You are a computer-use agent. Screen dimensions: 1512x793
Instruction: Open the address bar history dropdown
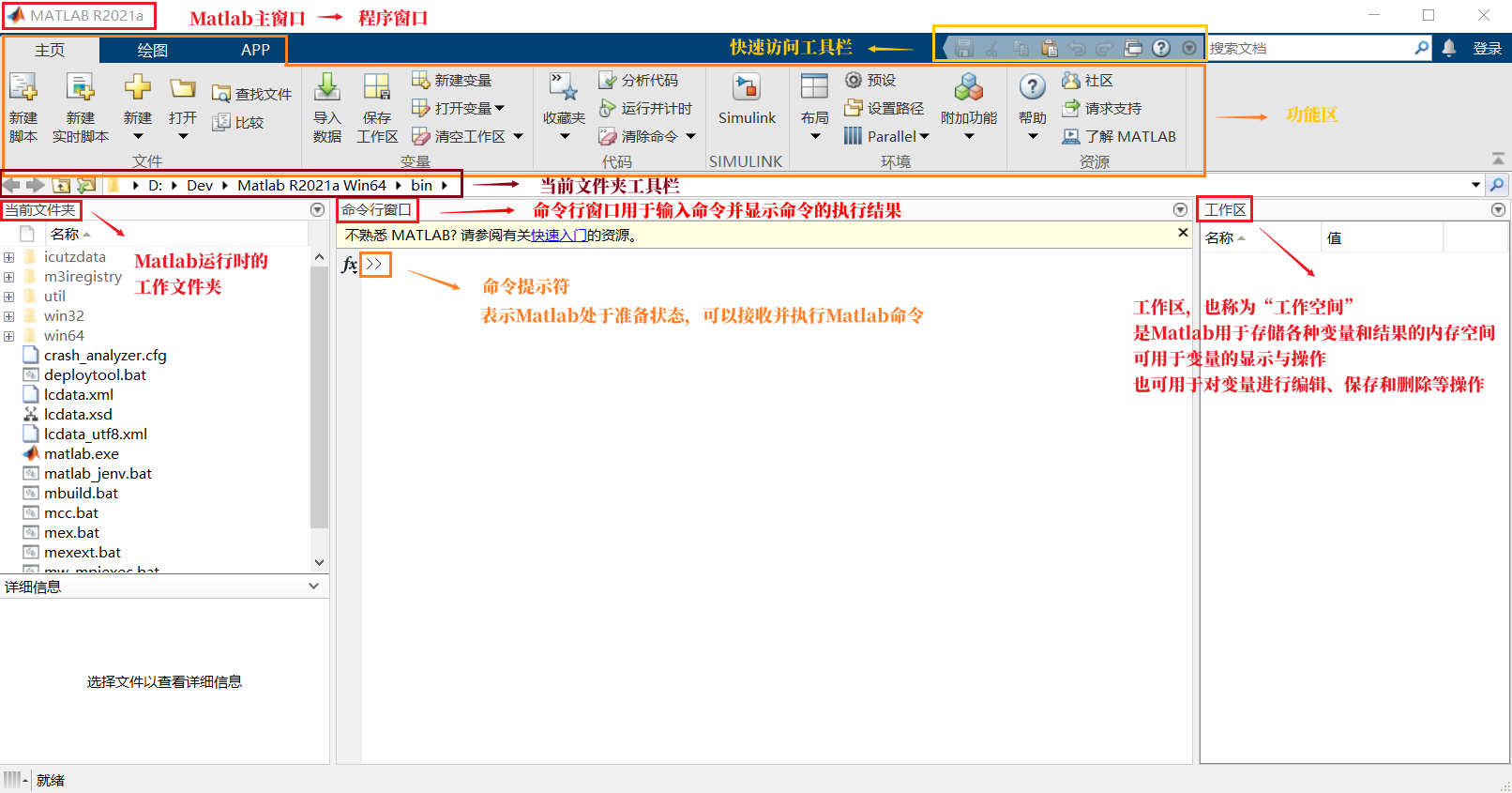(x=1476, y=185)
